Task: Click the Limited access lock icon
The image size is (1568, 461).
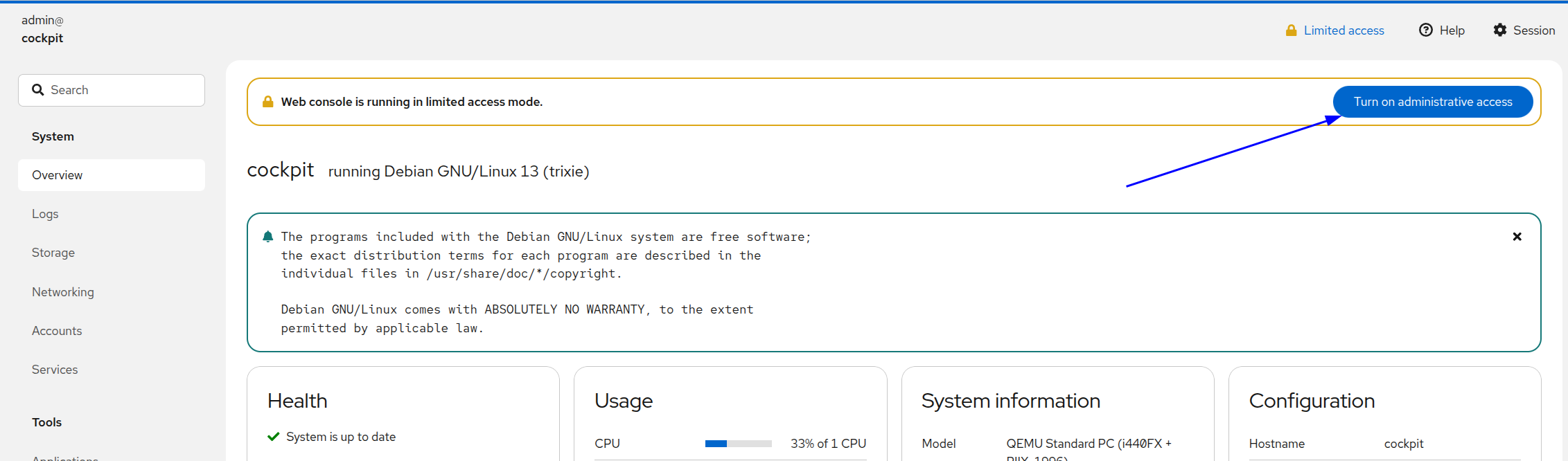Action: pos(1291,30)
